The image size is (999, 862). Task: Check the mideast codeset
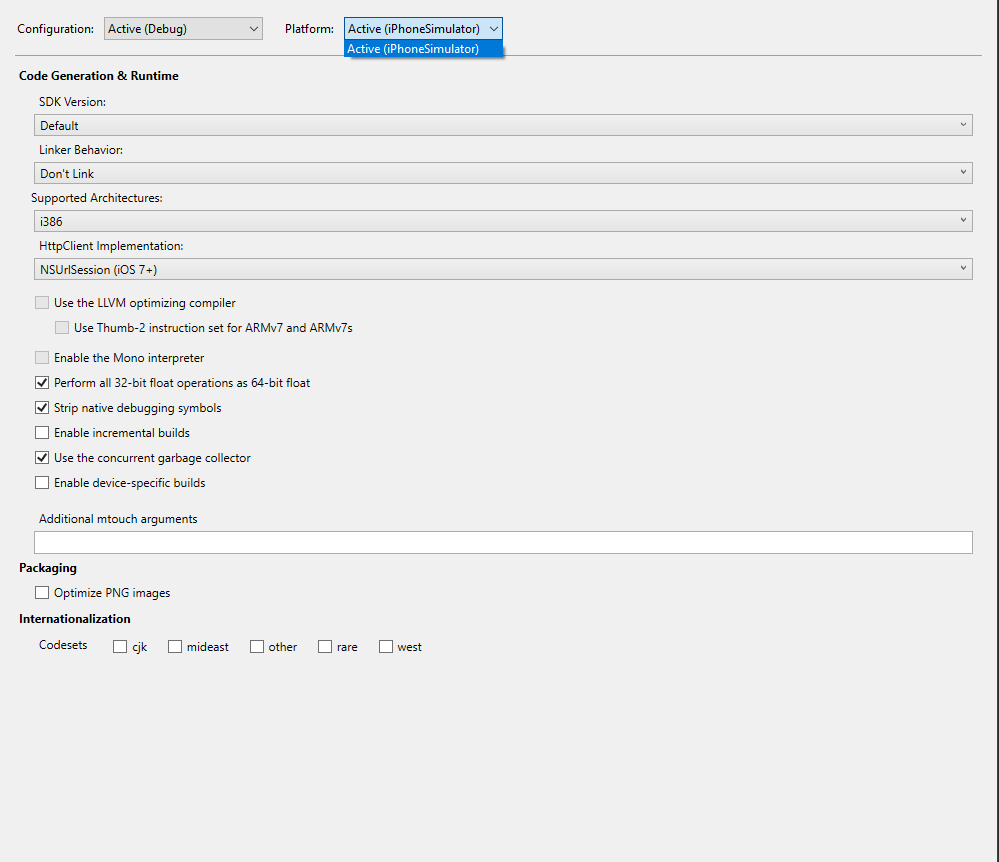175,647
